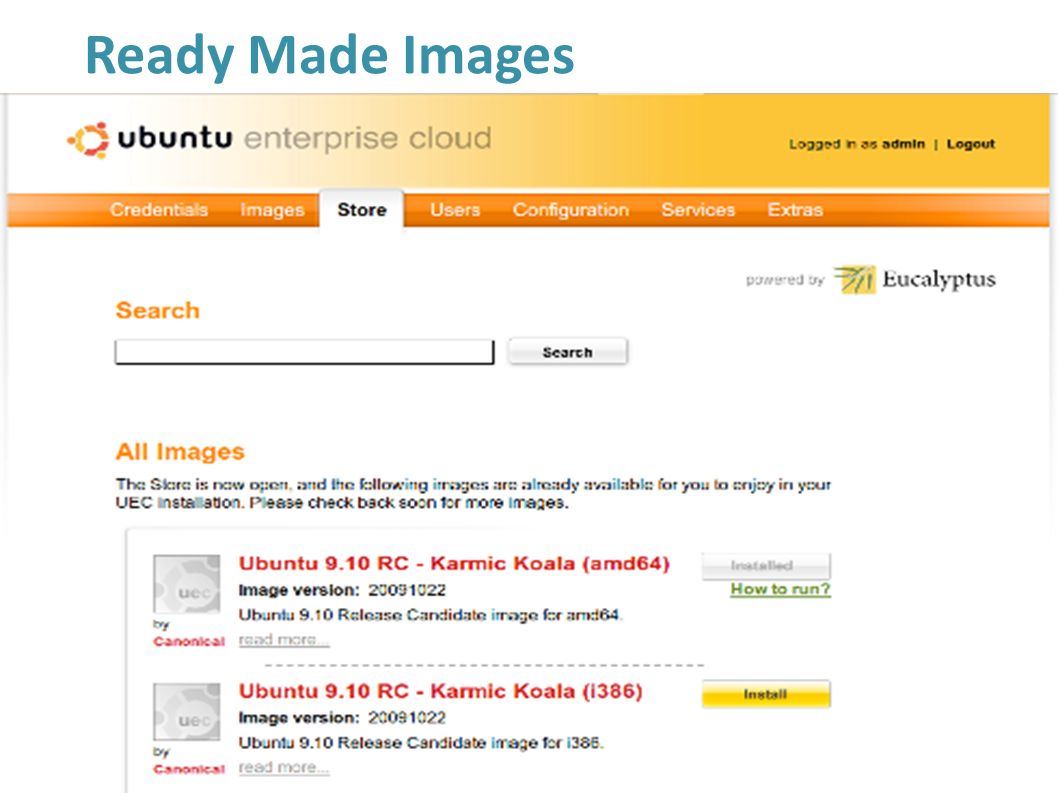Screen dimensions: 1058x793
Task: Click Ubuntu 9.10 Release Candidate image for amd64 text
Action: [430, 615]
